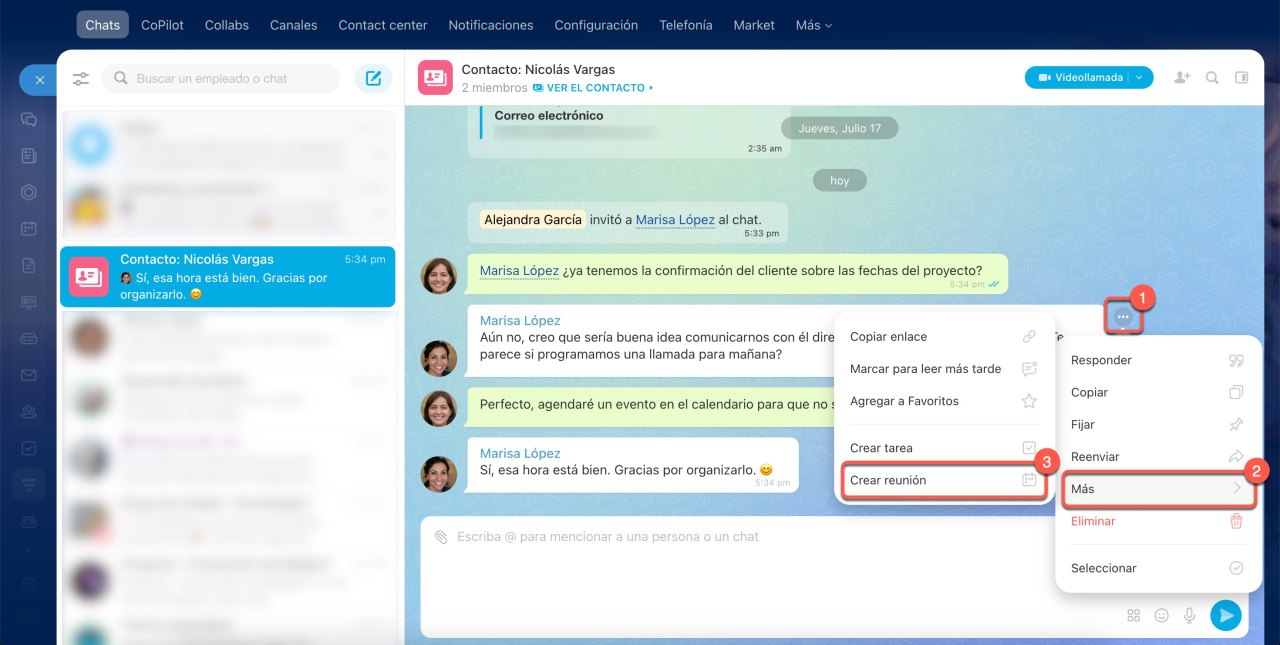Click the Marisa López mention link
The width and height of the screenshot is (1280, 645).
click(x=519, y=271)
